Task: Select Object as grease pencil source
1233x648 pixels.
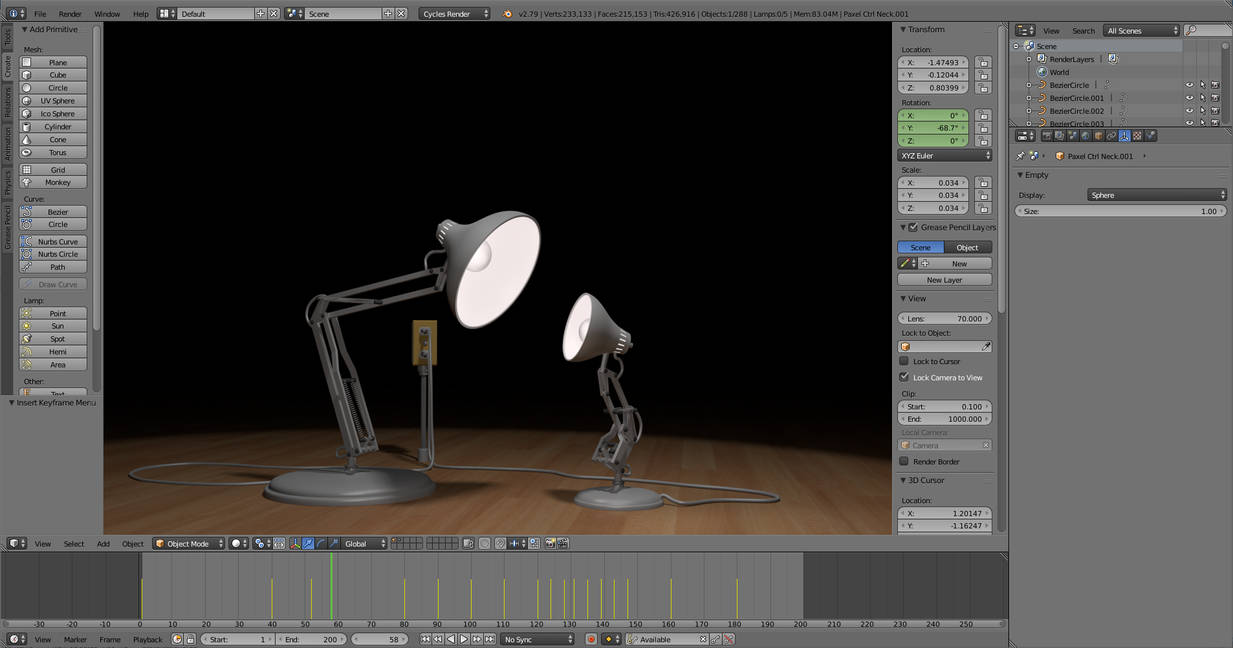Action: click(x=968, y=247)
